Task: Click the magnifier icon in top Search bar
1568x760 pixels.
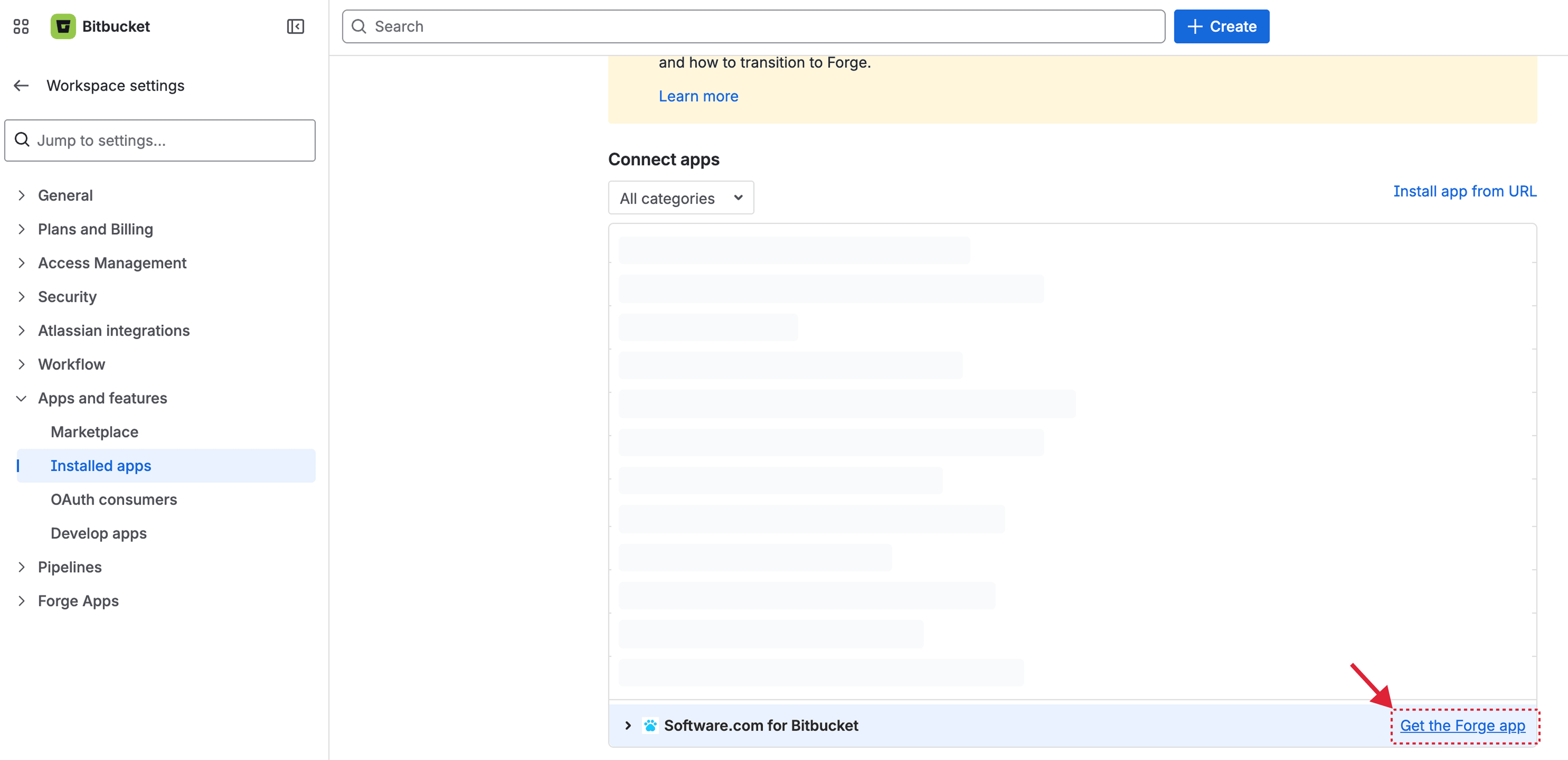Action: click(x=359, y=26)
